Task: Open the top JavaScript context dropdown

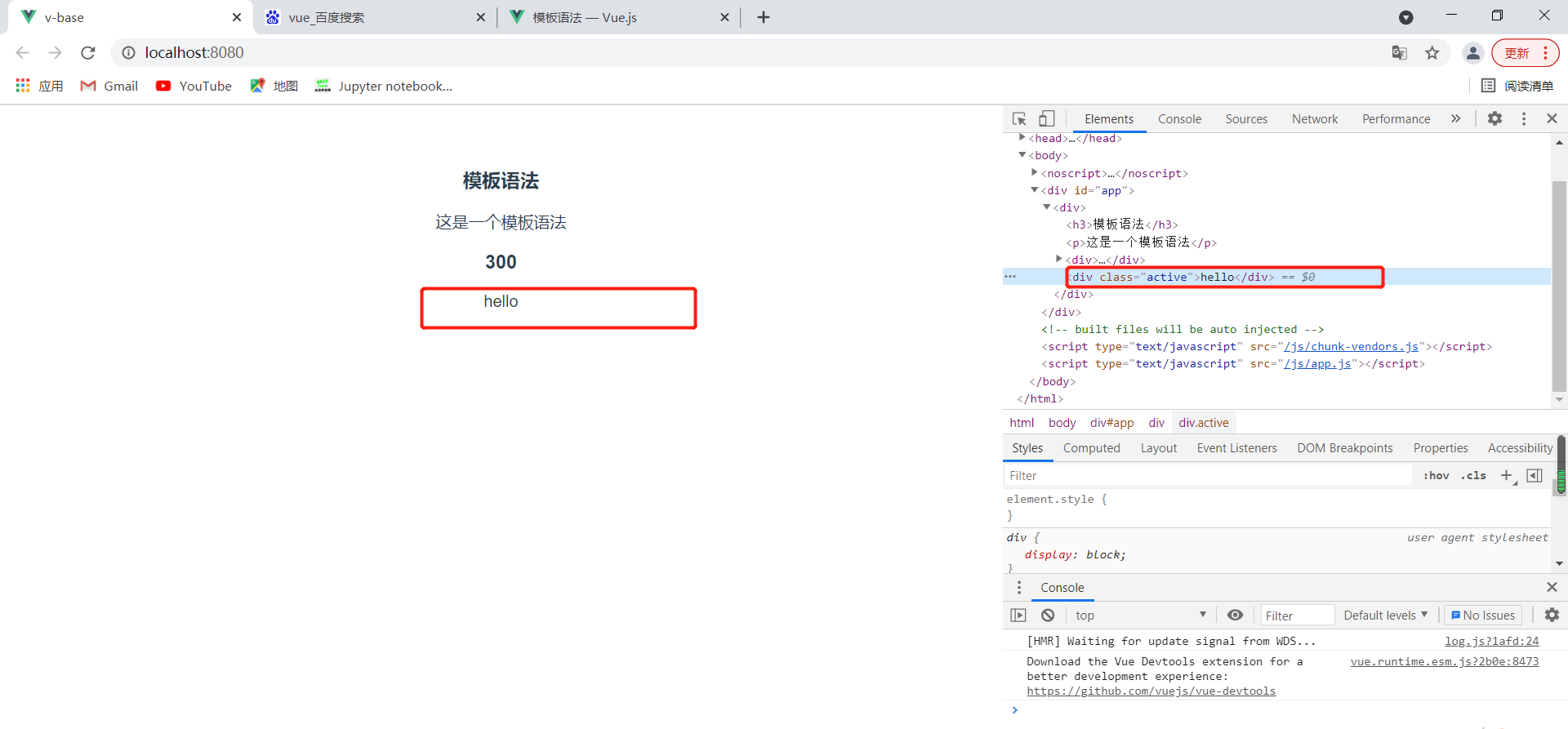Action: (x=1140, y=615)
